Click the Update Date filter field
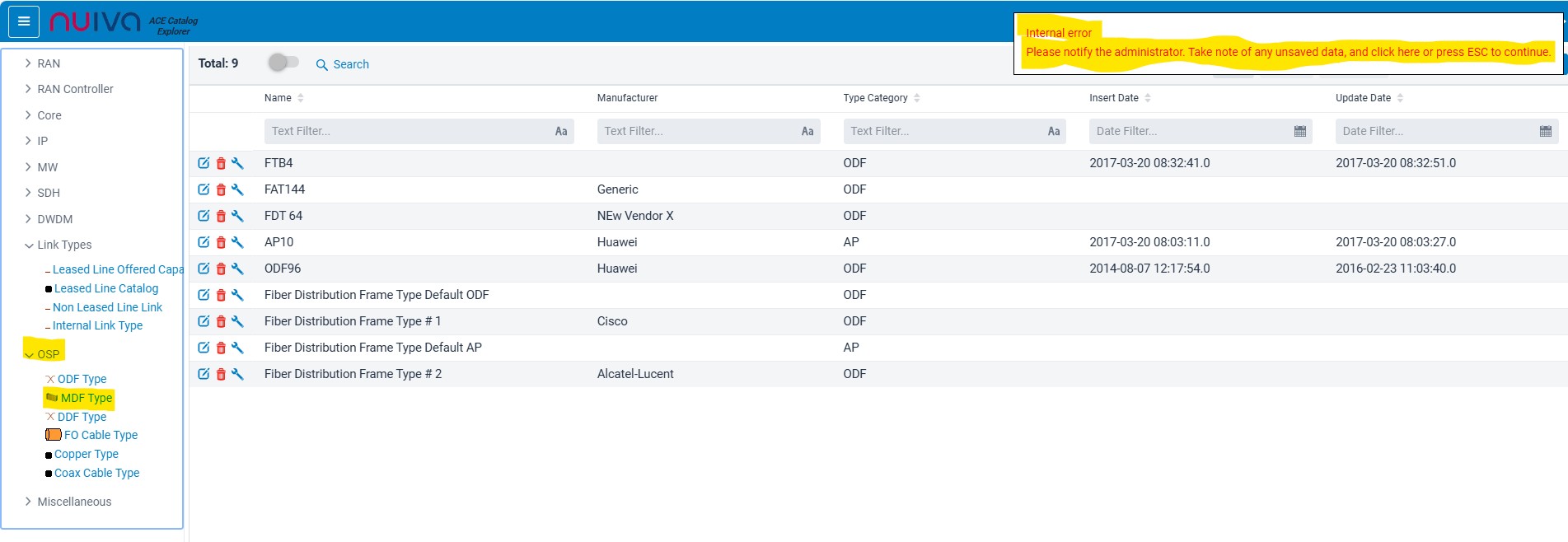1568x542 pixels. [1434, 132]
